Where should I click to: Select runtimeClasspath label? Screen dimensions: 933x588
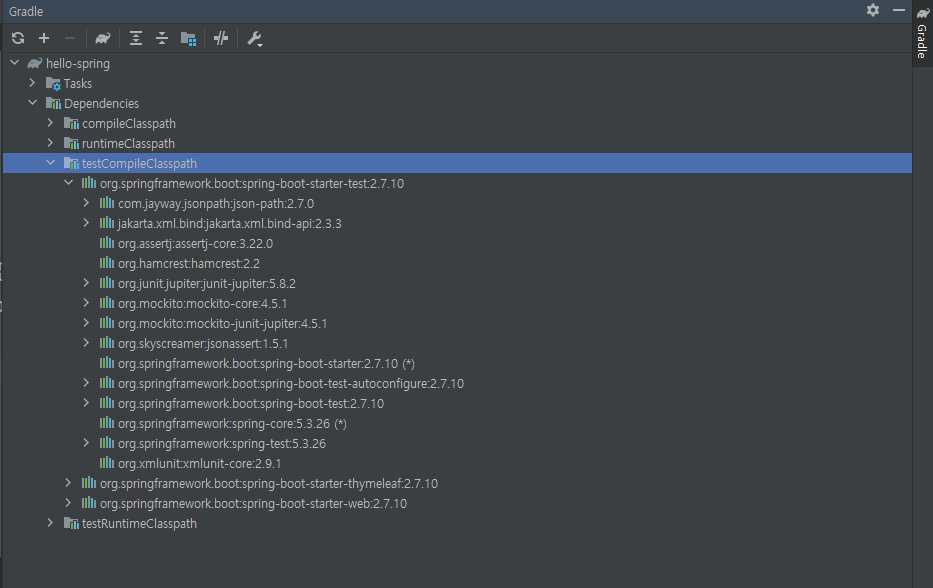pos(129,143)
